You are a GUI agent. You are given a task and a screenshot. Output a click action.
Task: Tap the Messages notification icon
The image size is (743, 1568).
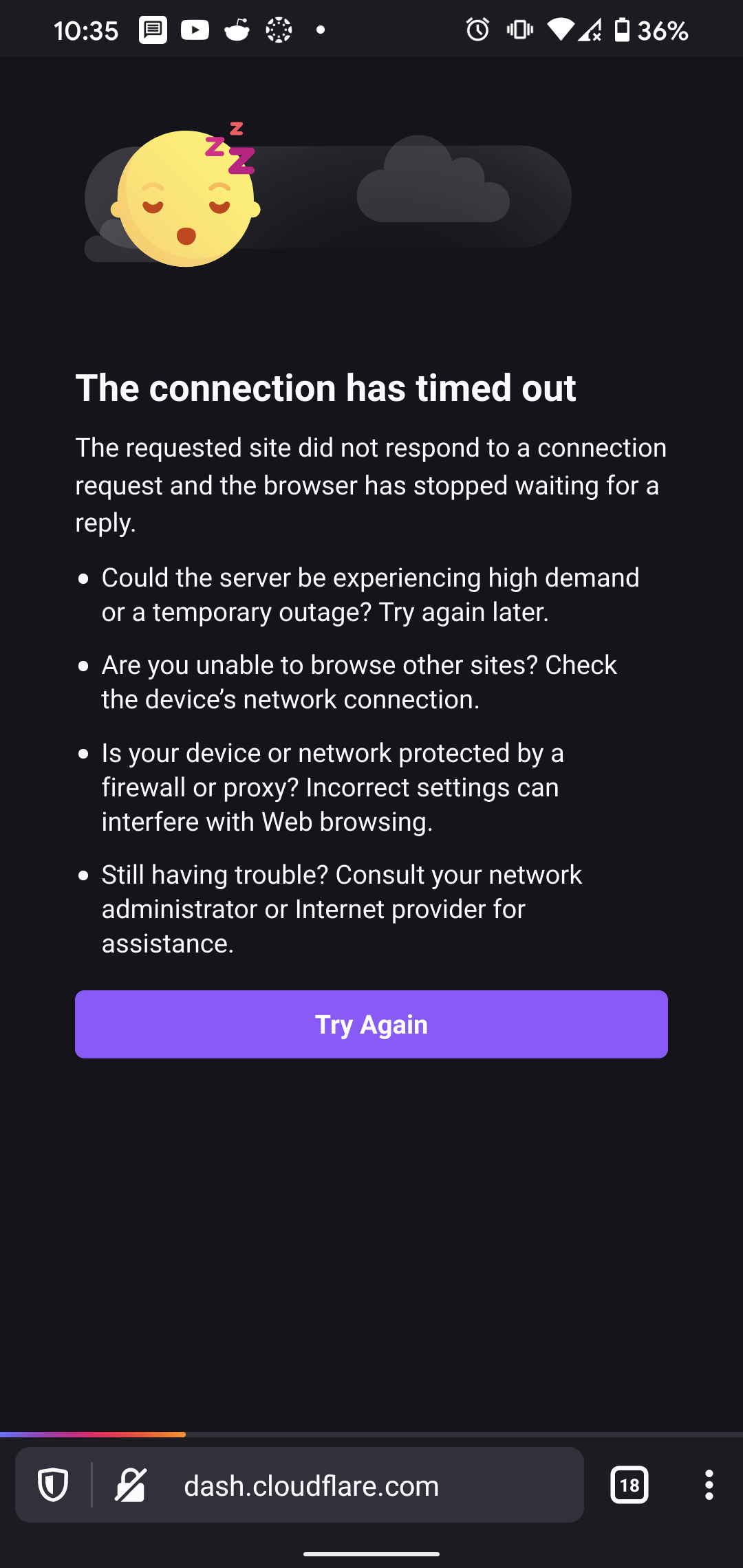pos(153,30)
